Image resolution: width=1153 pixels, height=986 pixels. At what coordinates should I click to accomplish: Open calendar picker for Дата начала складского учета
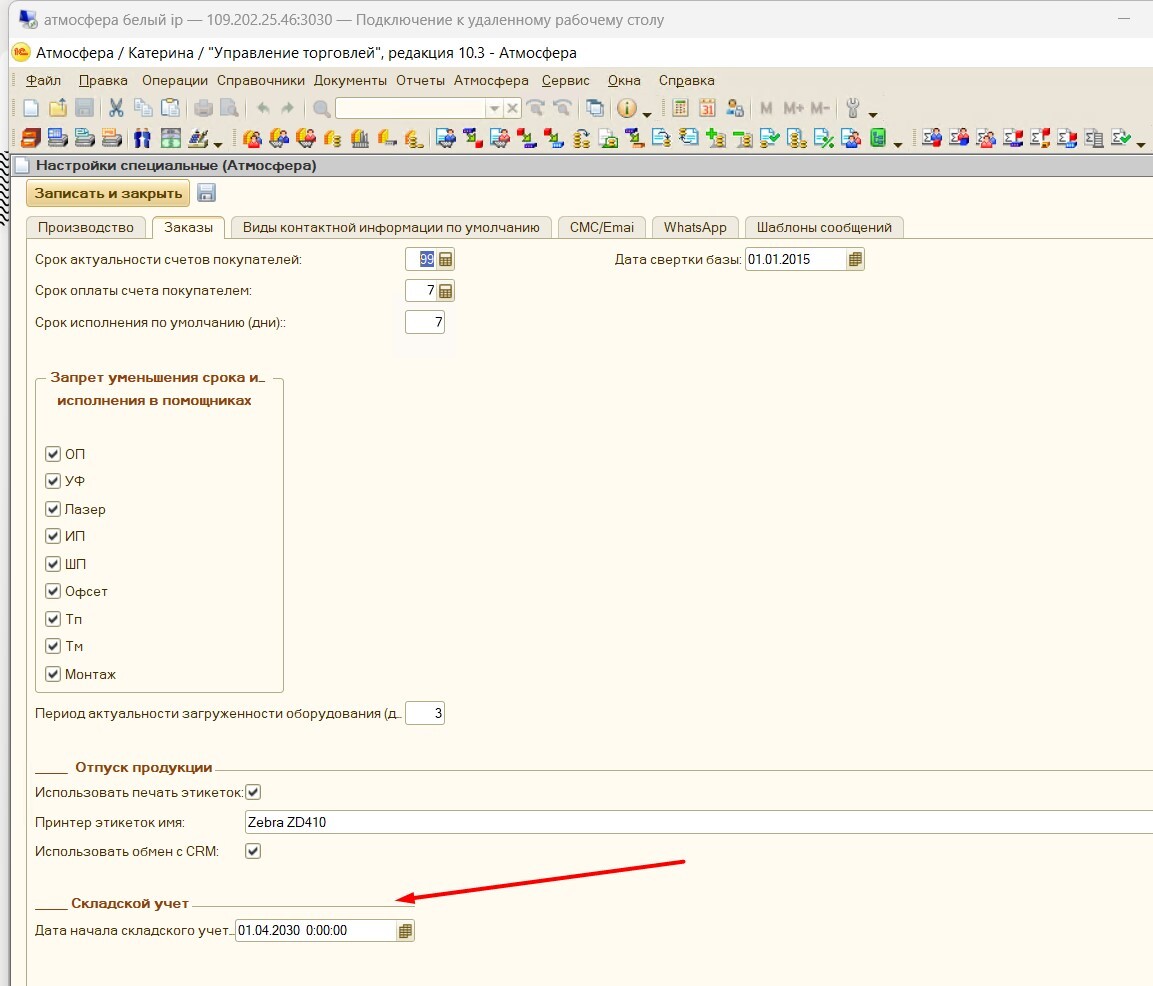pos(405,931)
